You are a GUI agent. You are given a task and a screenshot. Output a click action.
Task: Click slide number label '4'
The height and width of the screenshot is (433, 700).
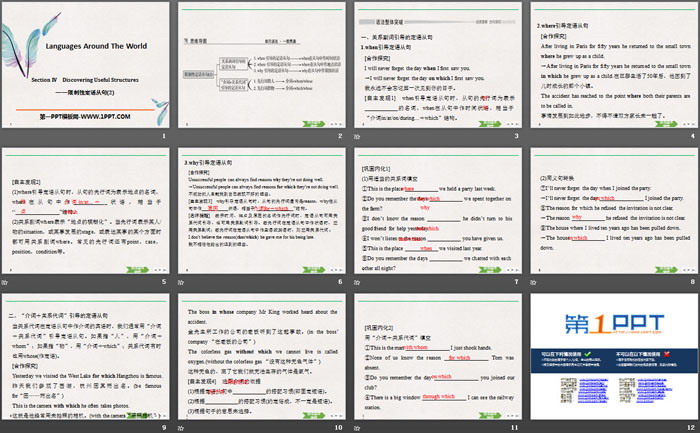(693, 136)
